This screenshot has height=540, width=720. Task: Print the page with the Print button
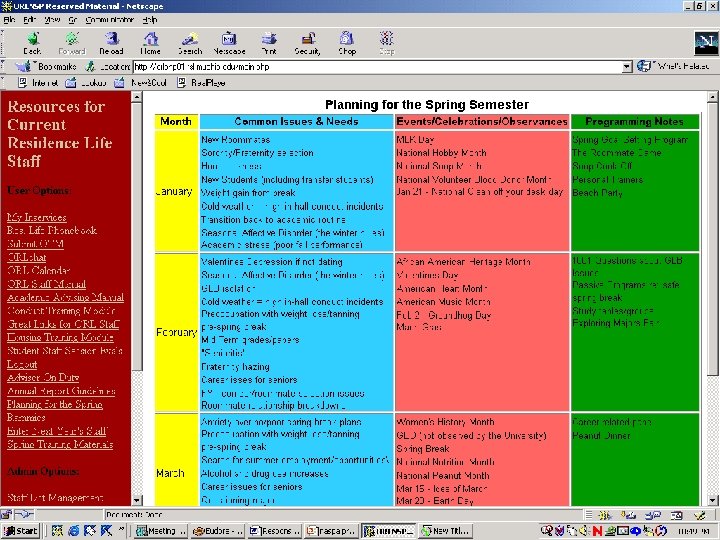pyautogui.click(x=269, y=44)
